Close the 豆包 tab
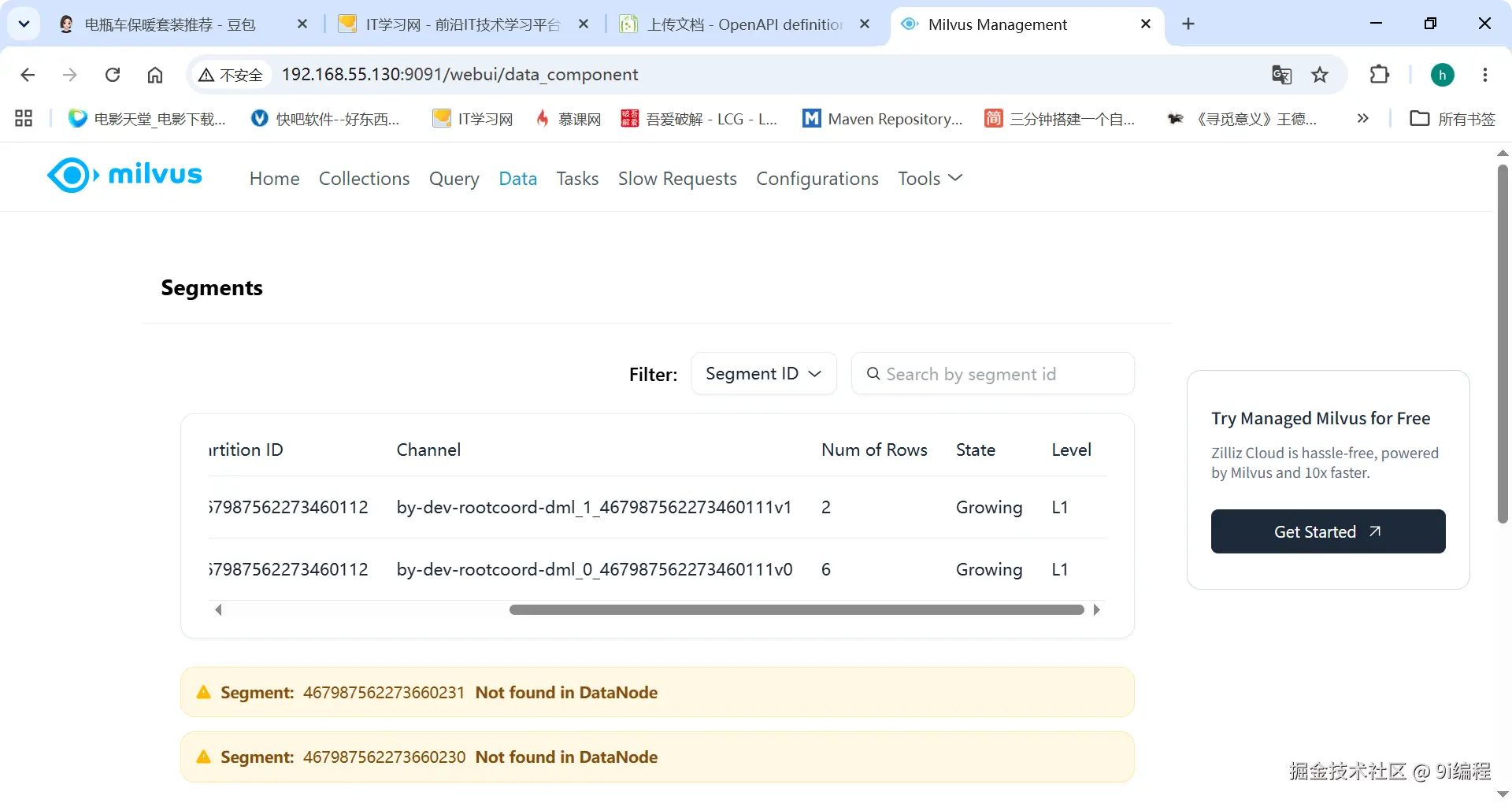The height and width of the screenshot is (803, 1512). coord(302,24)
